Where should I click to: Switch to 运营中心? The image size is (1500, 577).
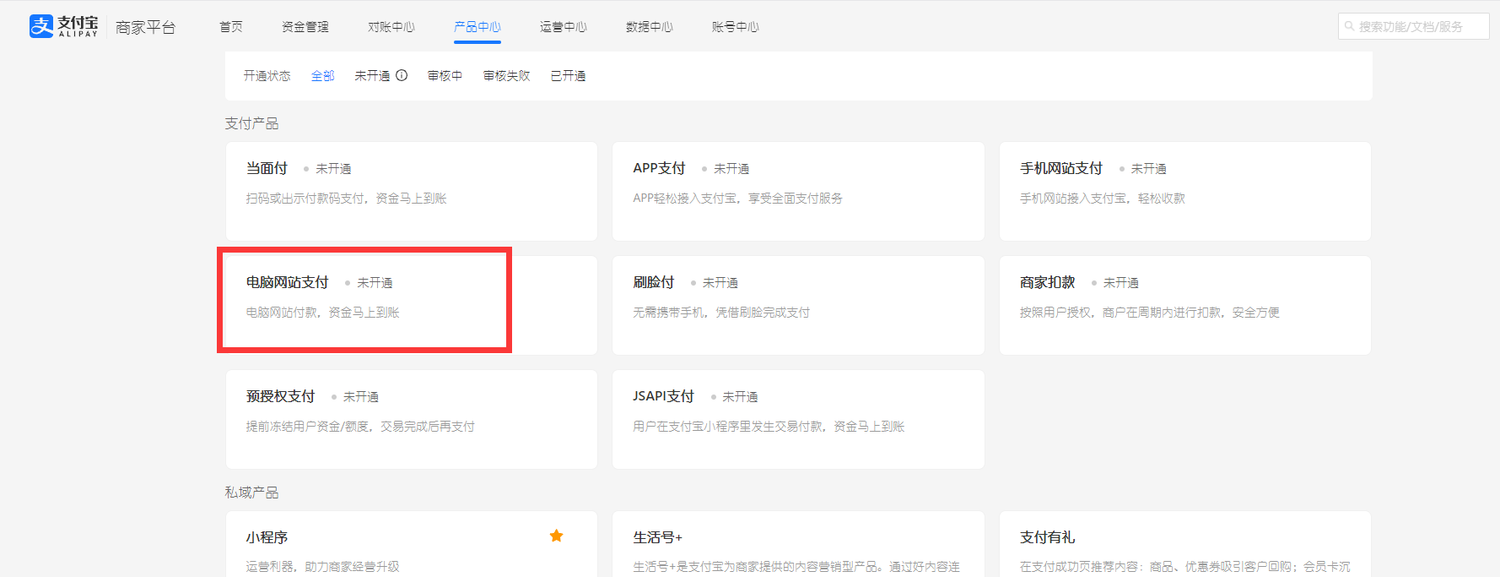pos(563,27)
